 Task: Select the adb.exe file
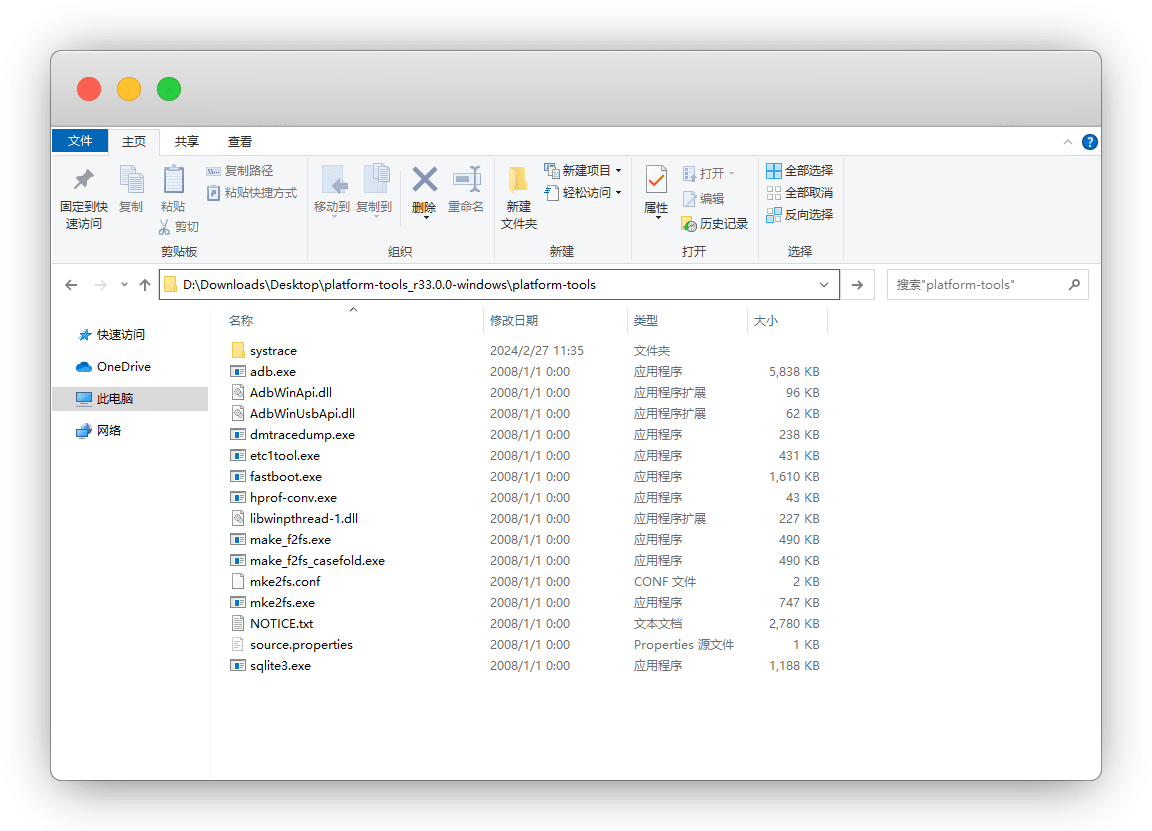[x=273, y=372]
